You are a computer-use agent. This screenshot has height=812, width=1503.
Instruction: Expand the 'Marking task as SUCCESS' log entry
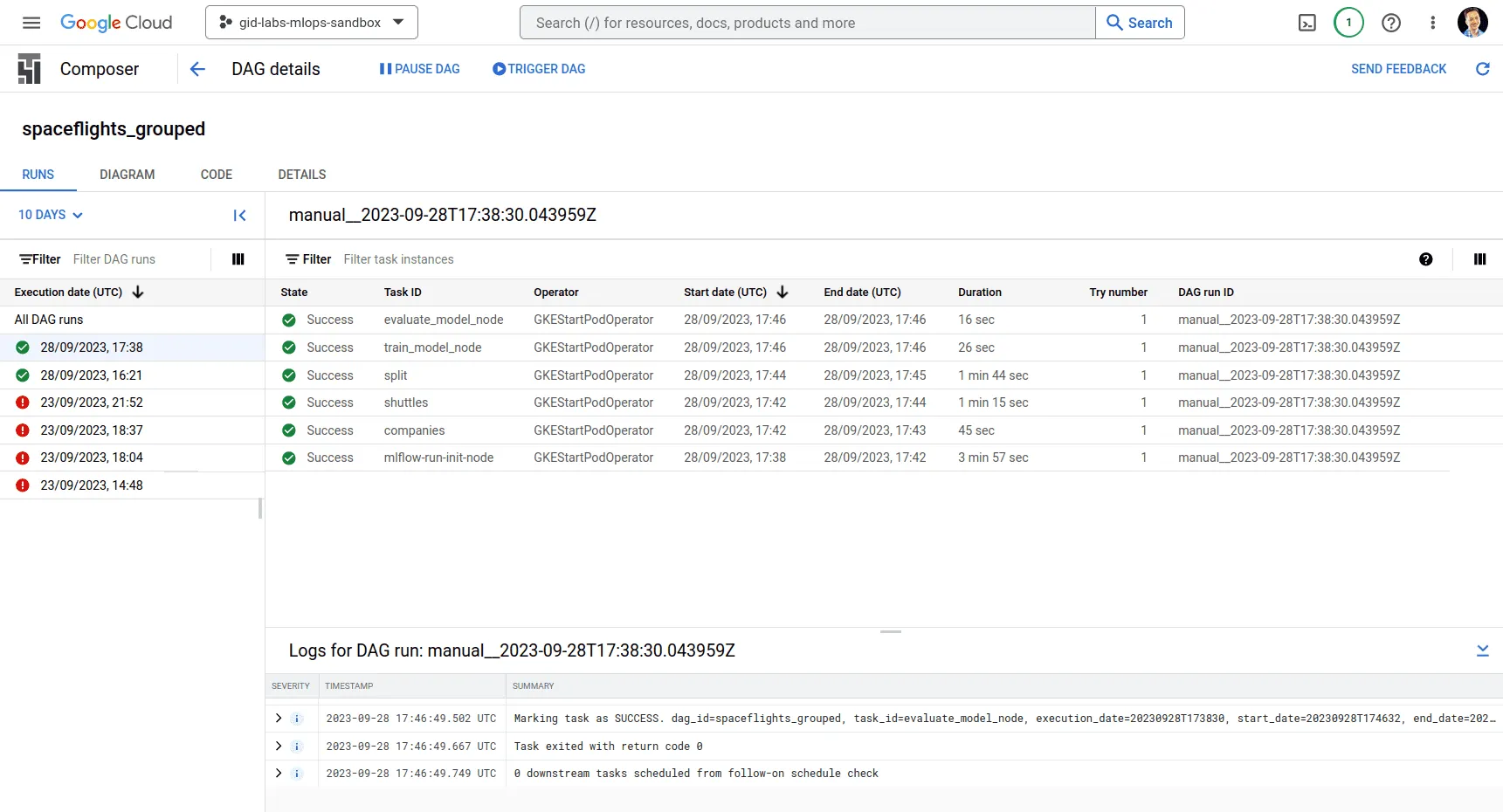279,719
